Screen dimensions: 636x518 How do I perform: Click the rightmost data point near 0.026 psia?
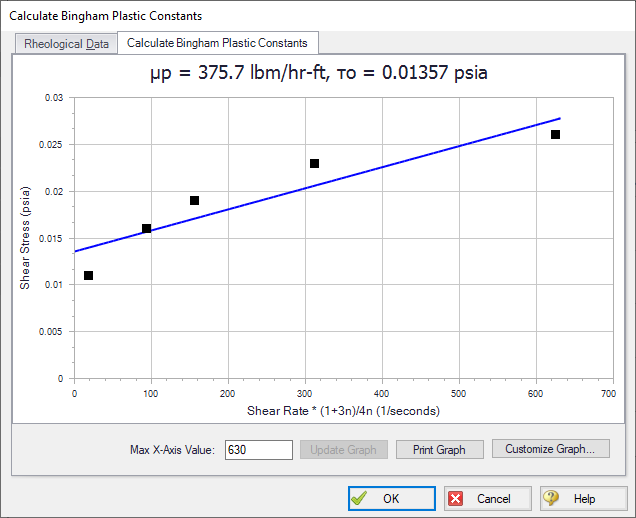pyautogui.click(x=555, y=134)
